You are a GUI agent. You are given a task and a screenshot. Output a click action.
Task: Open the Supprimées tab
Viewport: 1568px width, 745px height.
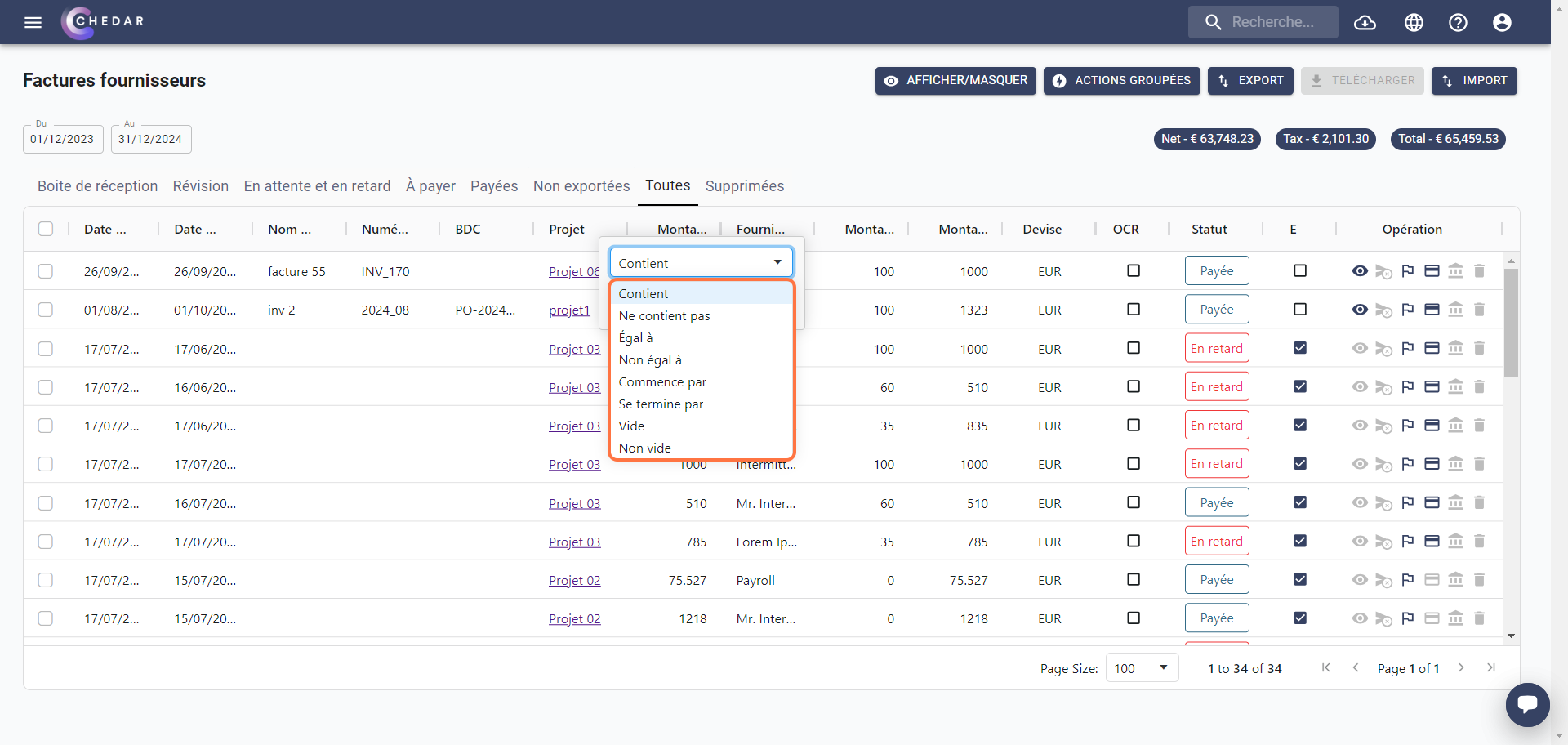(x=745, y=186)
